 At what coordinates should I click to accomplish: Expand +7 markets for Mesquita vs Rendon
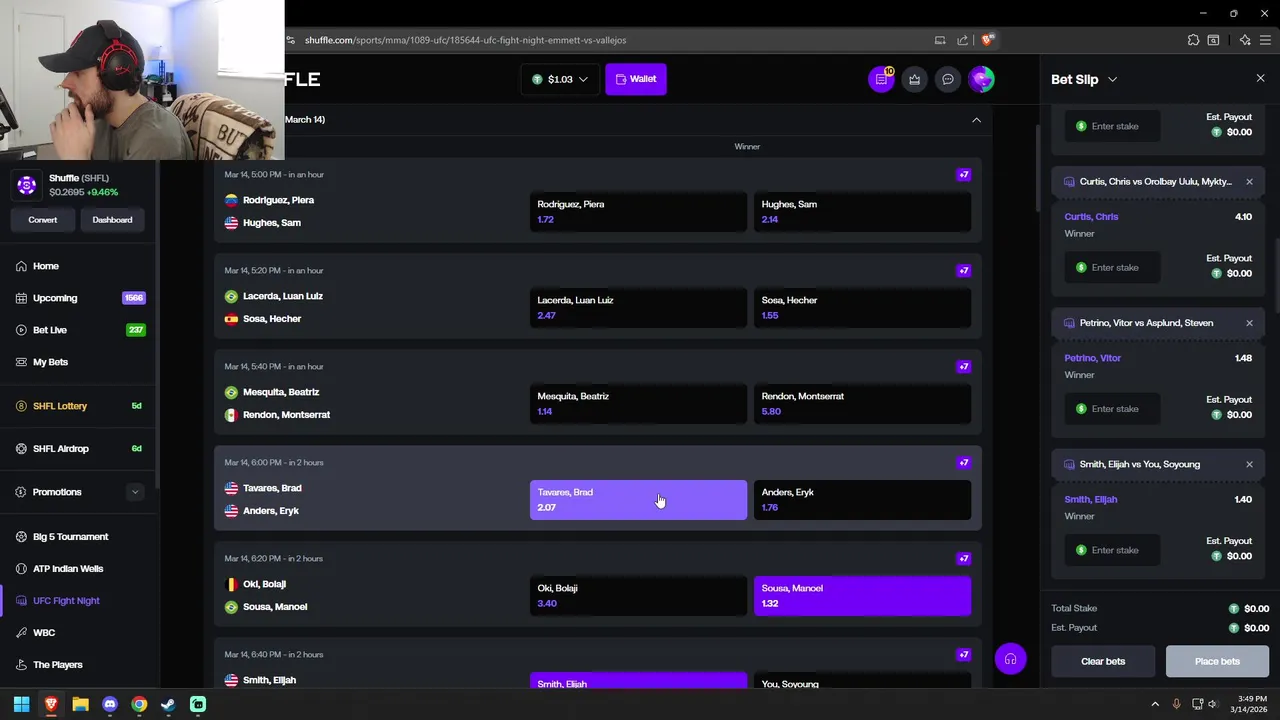(x=964, y=367)
